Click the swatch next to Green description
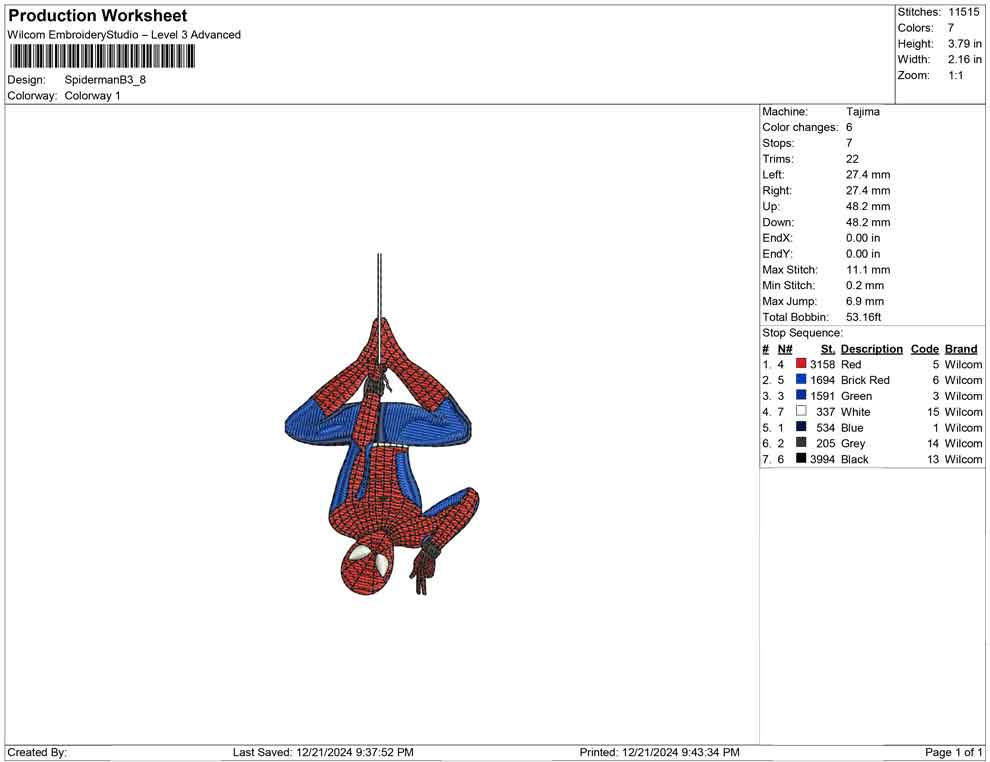Viewport: 990px width, 762px height. coord(801,396)
